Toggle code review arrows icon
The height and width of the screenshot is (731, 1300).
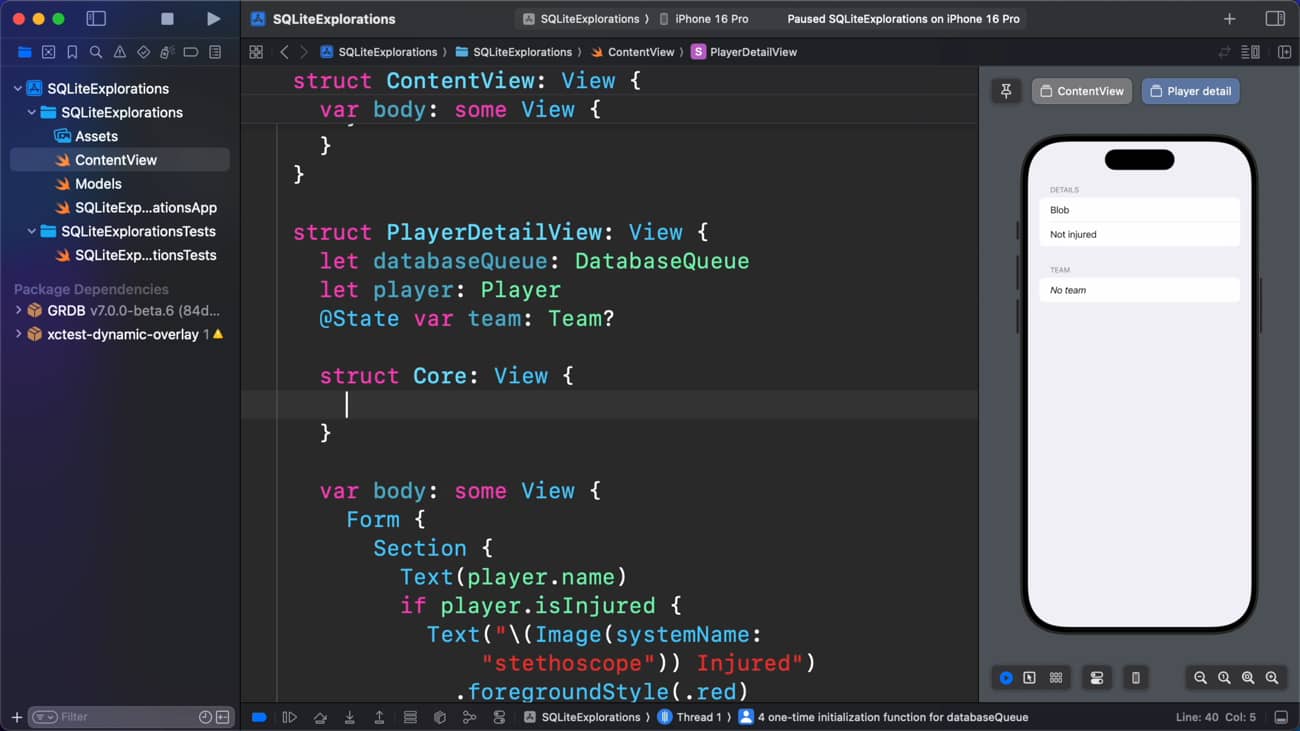click(1224, 52)
